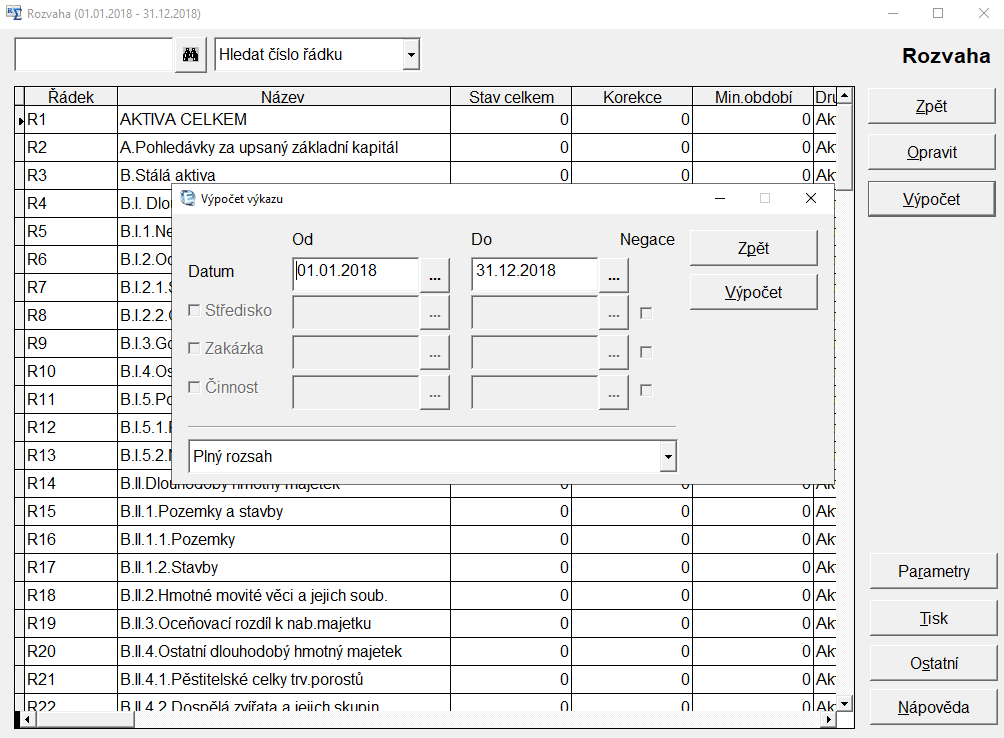Click the binoculars search icon
This screenshot has height=738, width=1004.
click(190, 55)
